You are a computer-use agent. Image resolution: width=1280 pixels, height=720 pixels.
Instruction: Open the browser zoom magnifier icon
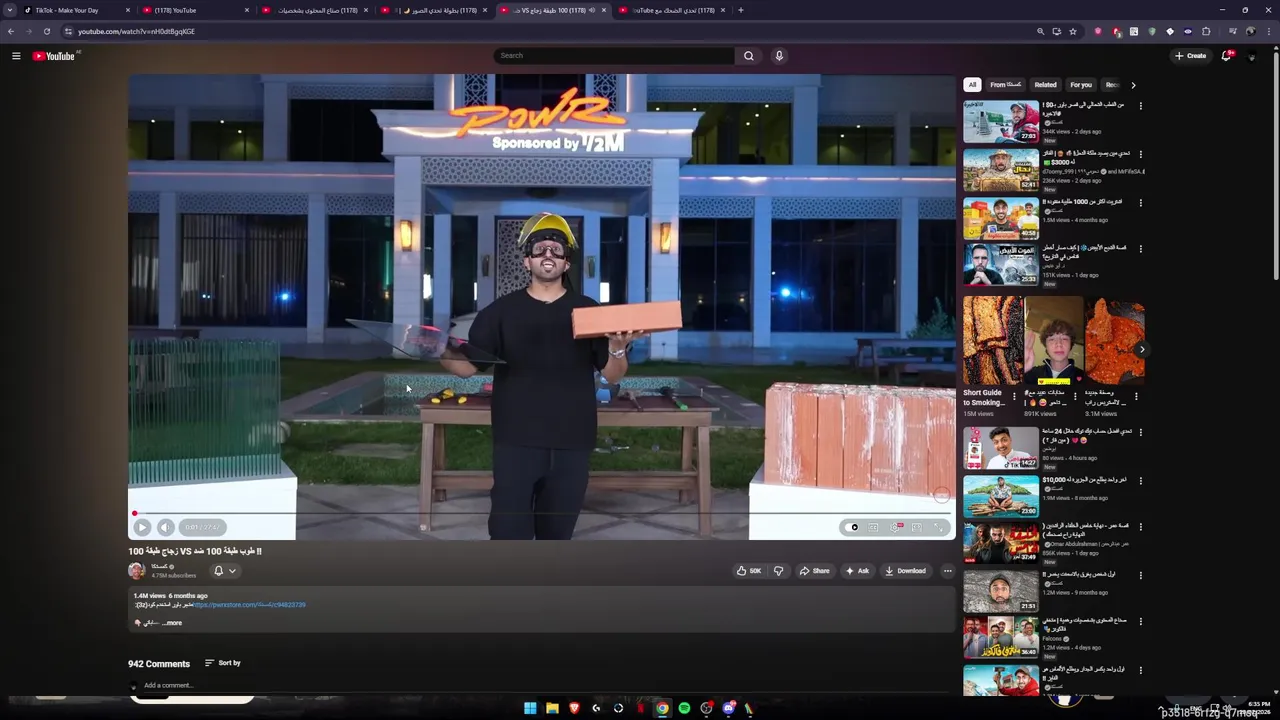[1041, 31]
